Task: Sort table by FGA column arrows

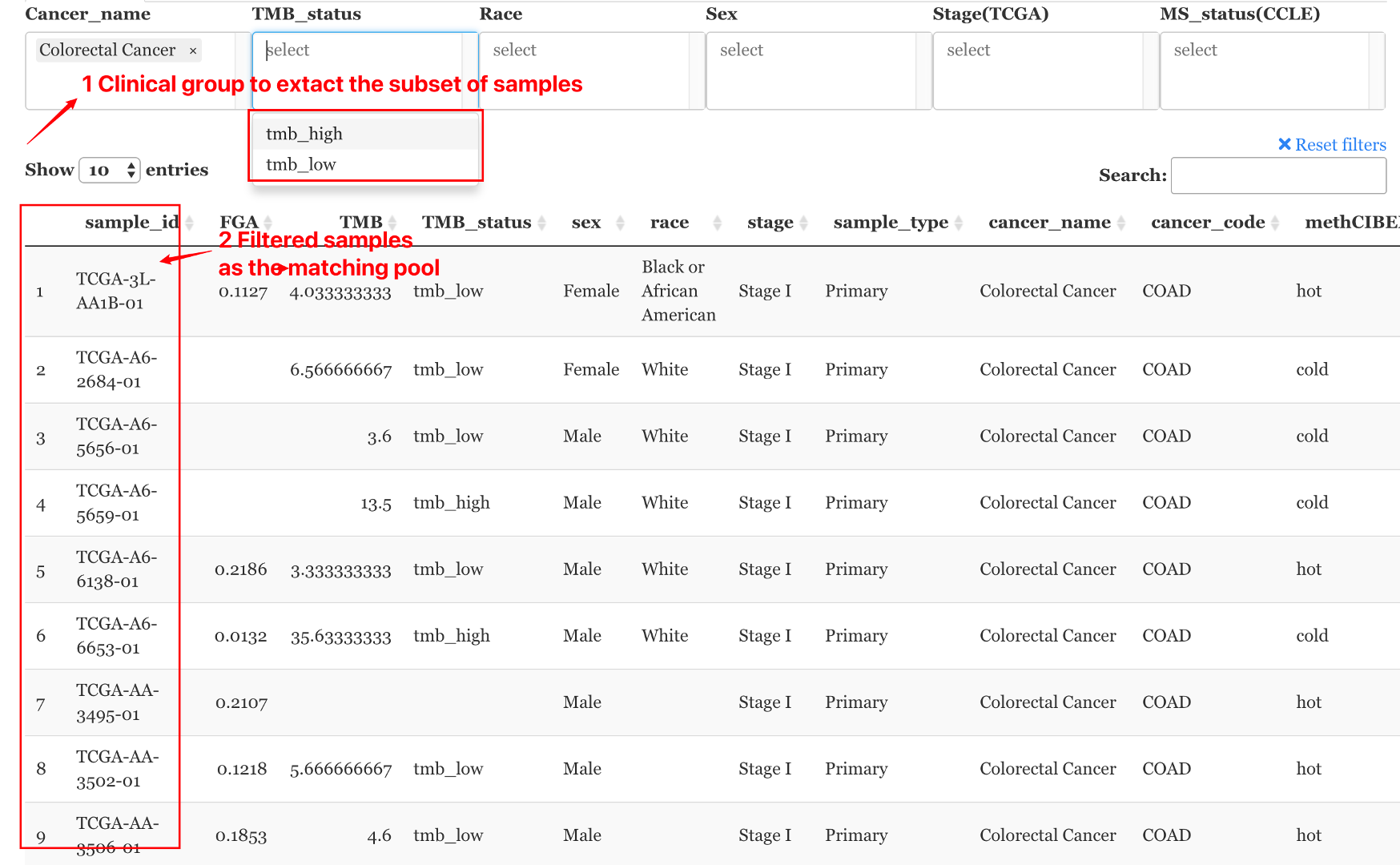Action: (x=268, y=223)
